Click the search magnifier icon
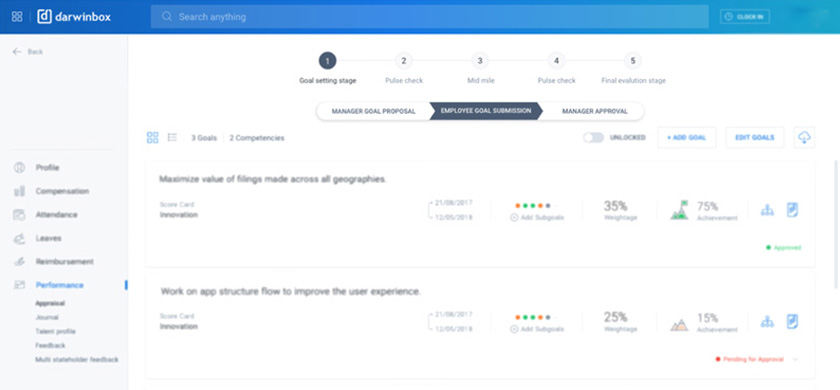Image resolution: width=840 pixels, height=390 pixels. [167, 17]
